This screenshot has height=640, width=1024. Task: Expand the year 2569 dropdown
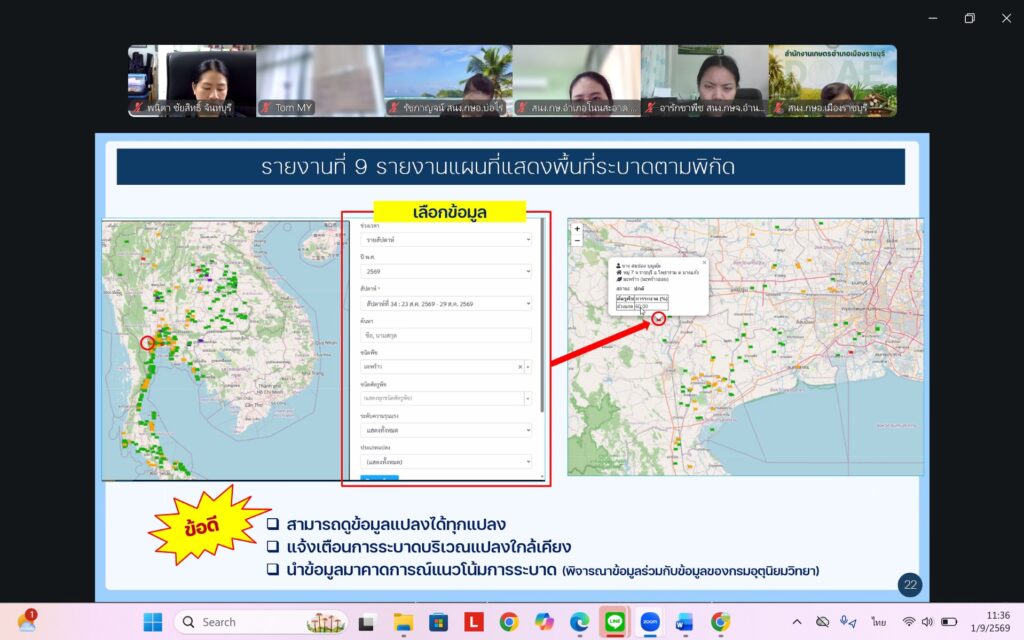446,271
